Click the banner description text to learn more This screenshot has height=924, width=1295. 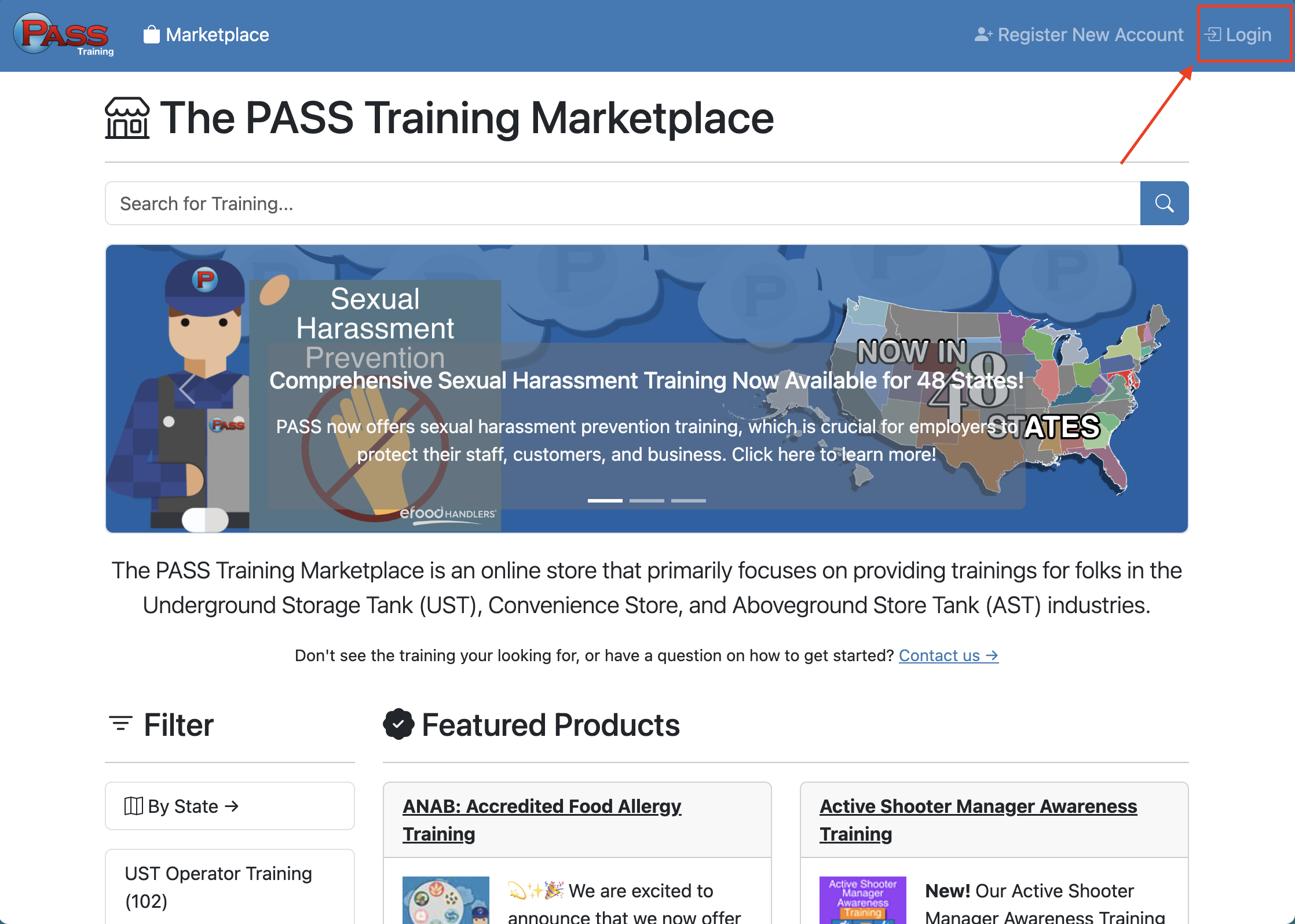pos(646,441)
